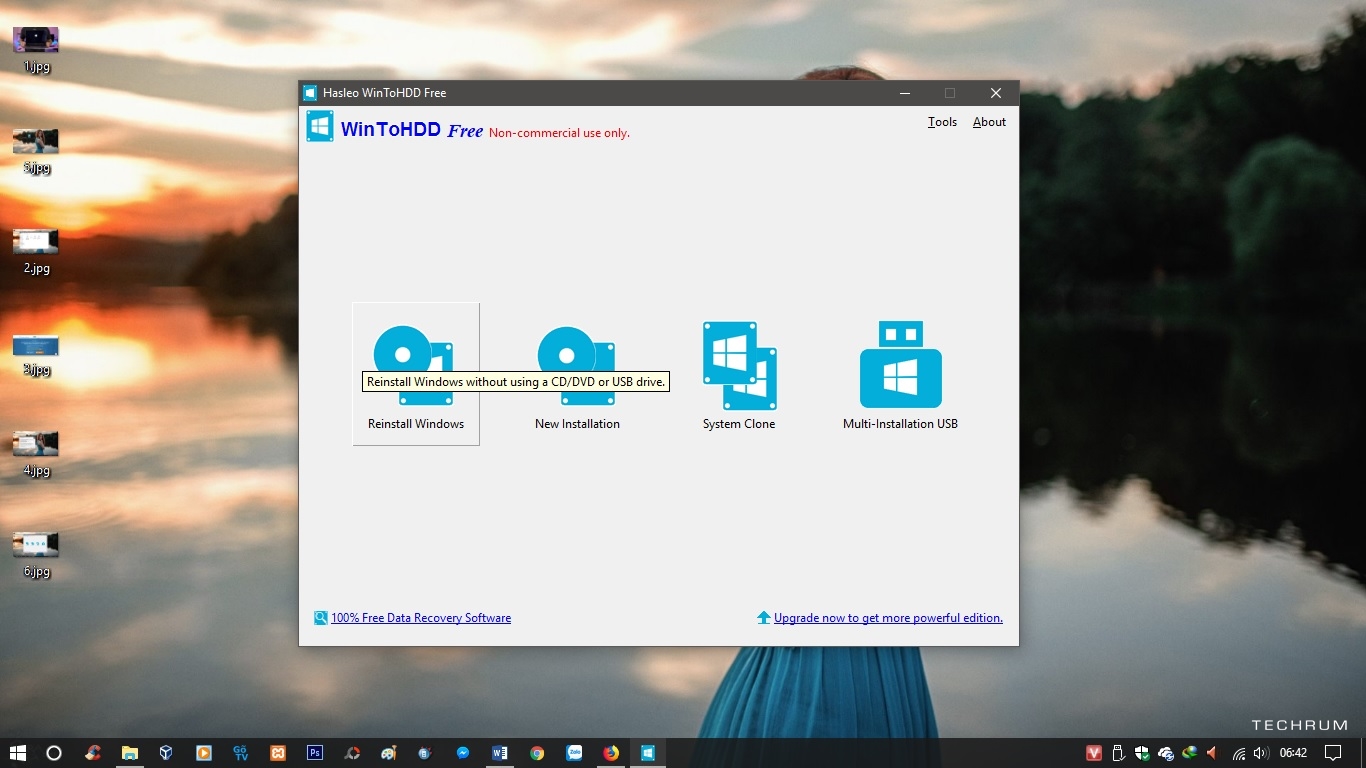Image resolution: width=1366 pixels, height=768 pixels.
Task: Click the Reinstall Windows label
Action: point(416,424)
